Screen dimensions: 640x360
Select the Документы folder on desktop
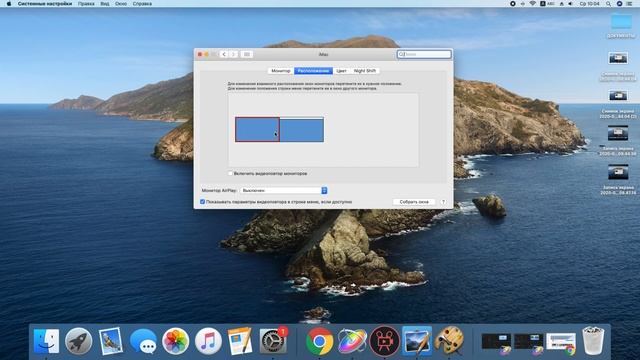click(621, 25)
